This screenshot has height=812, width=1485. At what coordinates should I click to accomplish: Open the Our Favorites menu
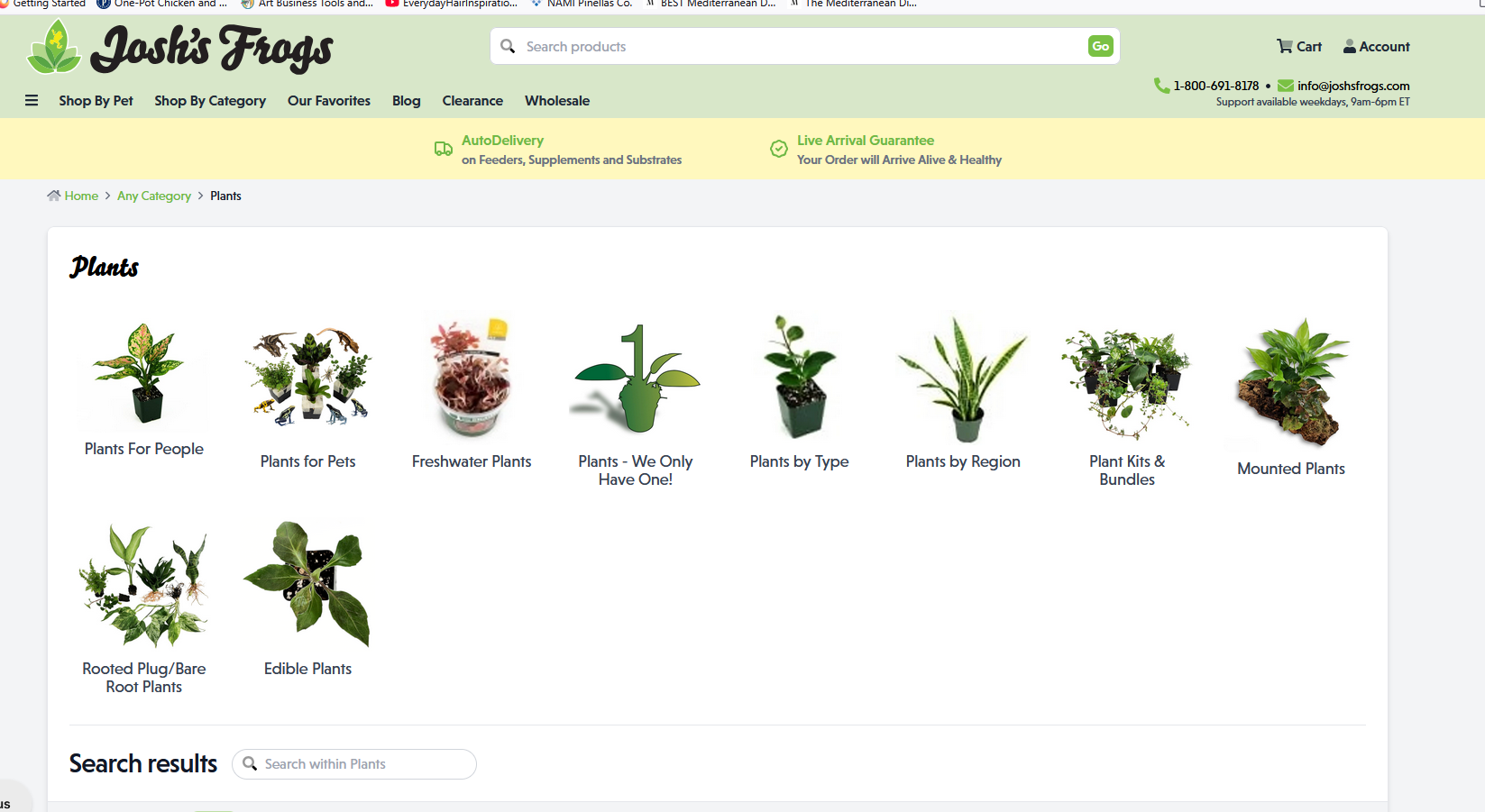tap(329, 101)
